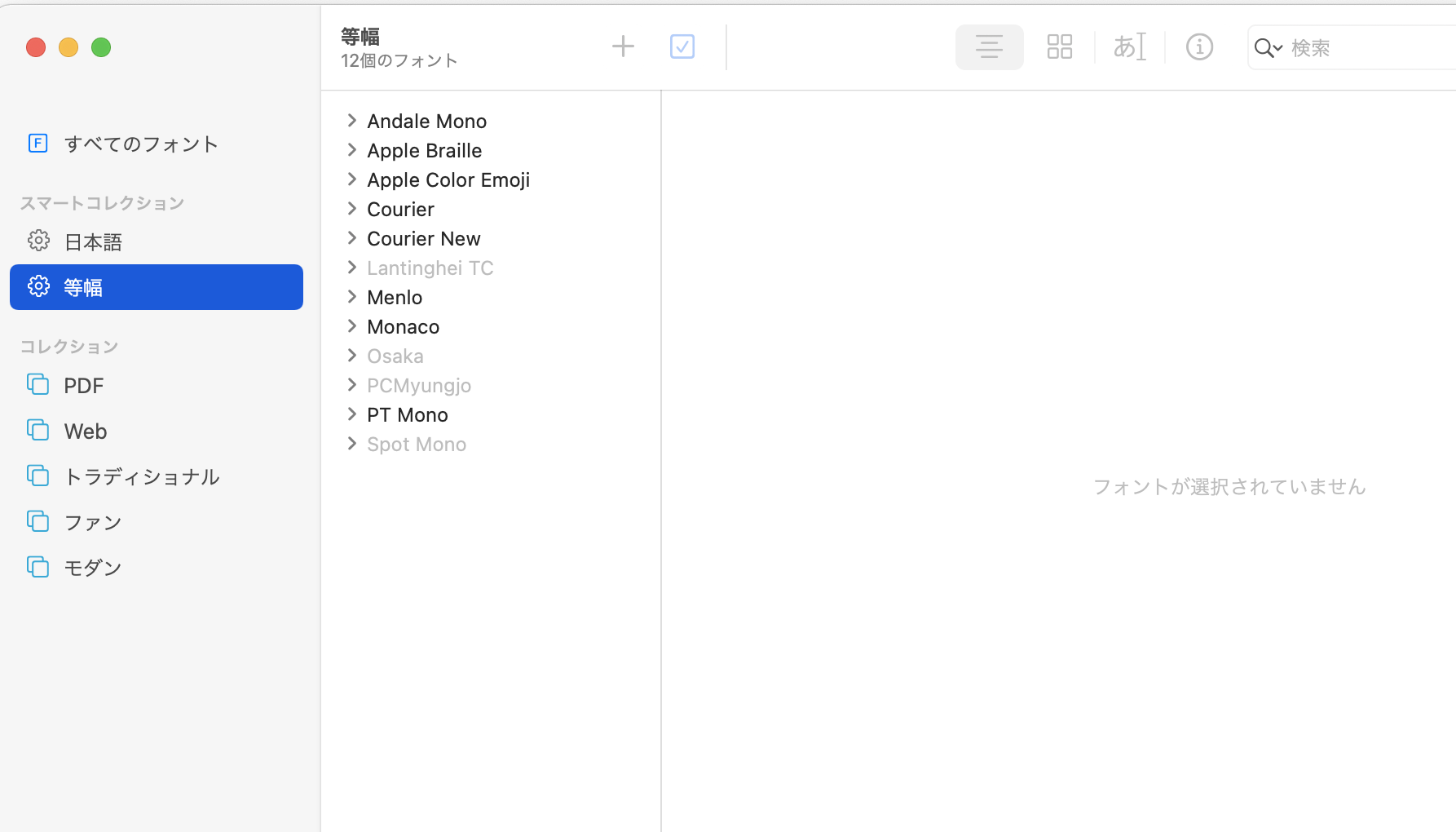
Task: Expand the Osaka font family
Action: pos(352,356)
